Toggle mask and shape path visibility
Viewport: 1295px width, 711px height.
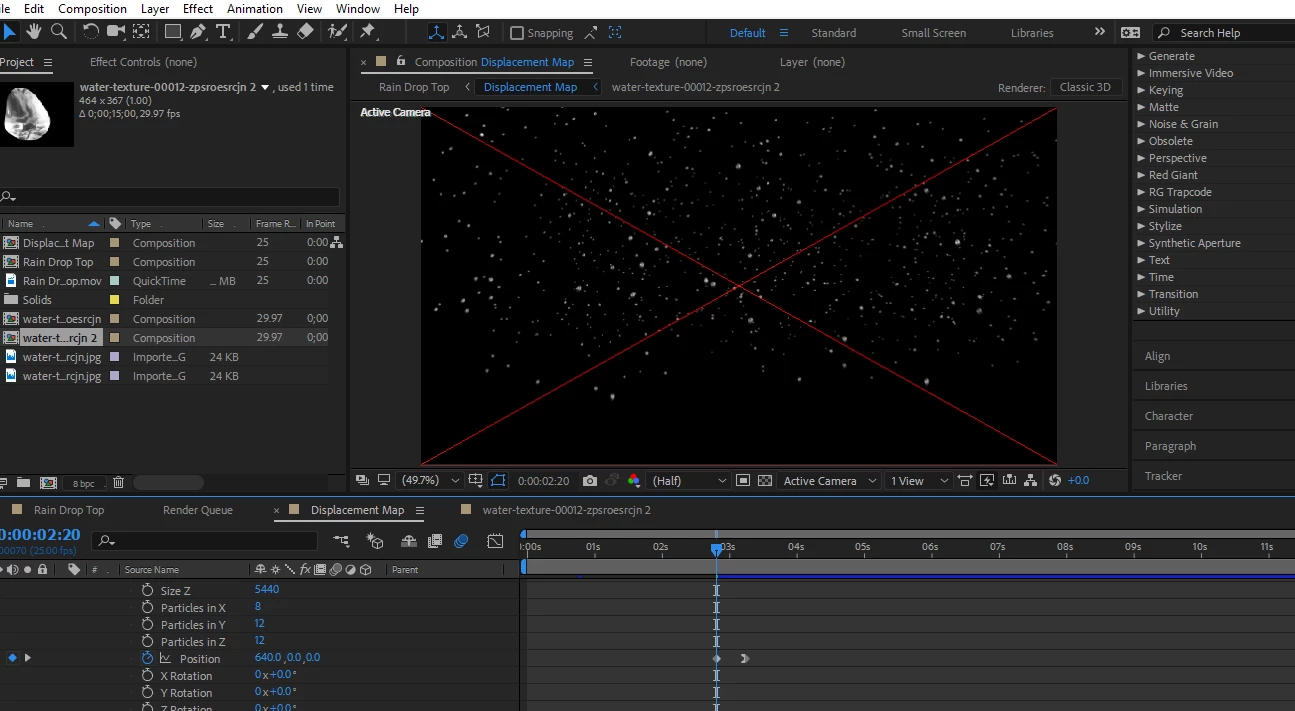pos(499,481)
